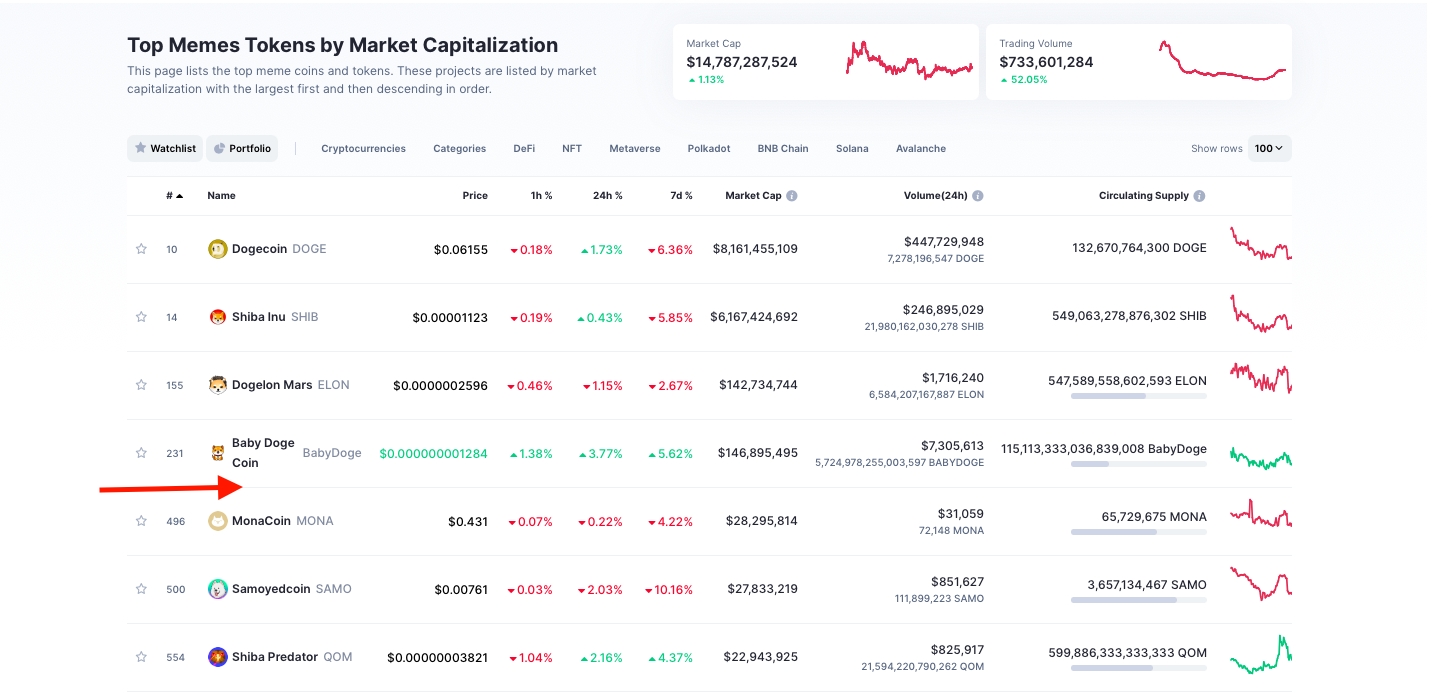1432x694 pixels.
Task: Star Dogecoin to add to watchlist
Action: tap(141, 249)
